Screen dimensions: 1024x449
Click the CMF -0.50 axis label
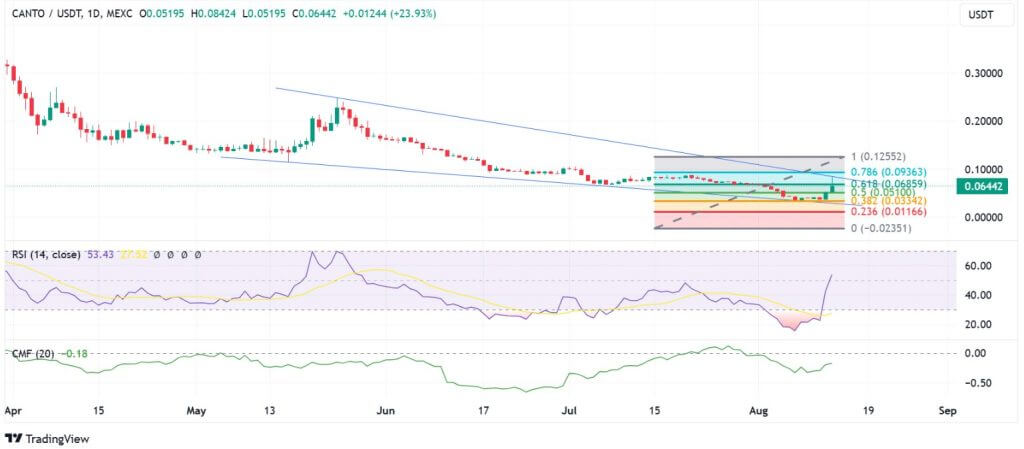(x=979, y=382)
